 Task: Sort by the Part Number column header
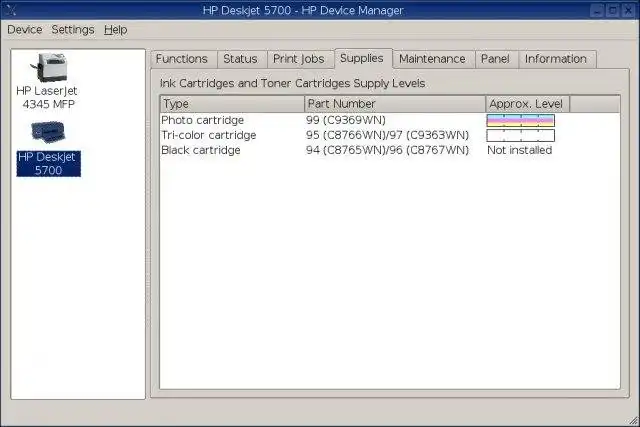pos(395,104)
